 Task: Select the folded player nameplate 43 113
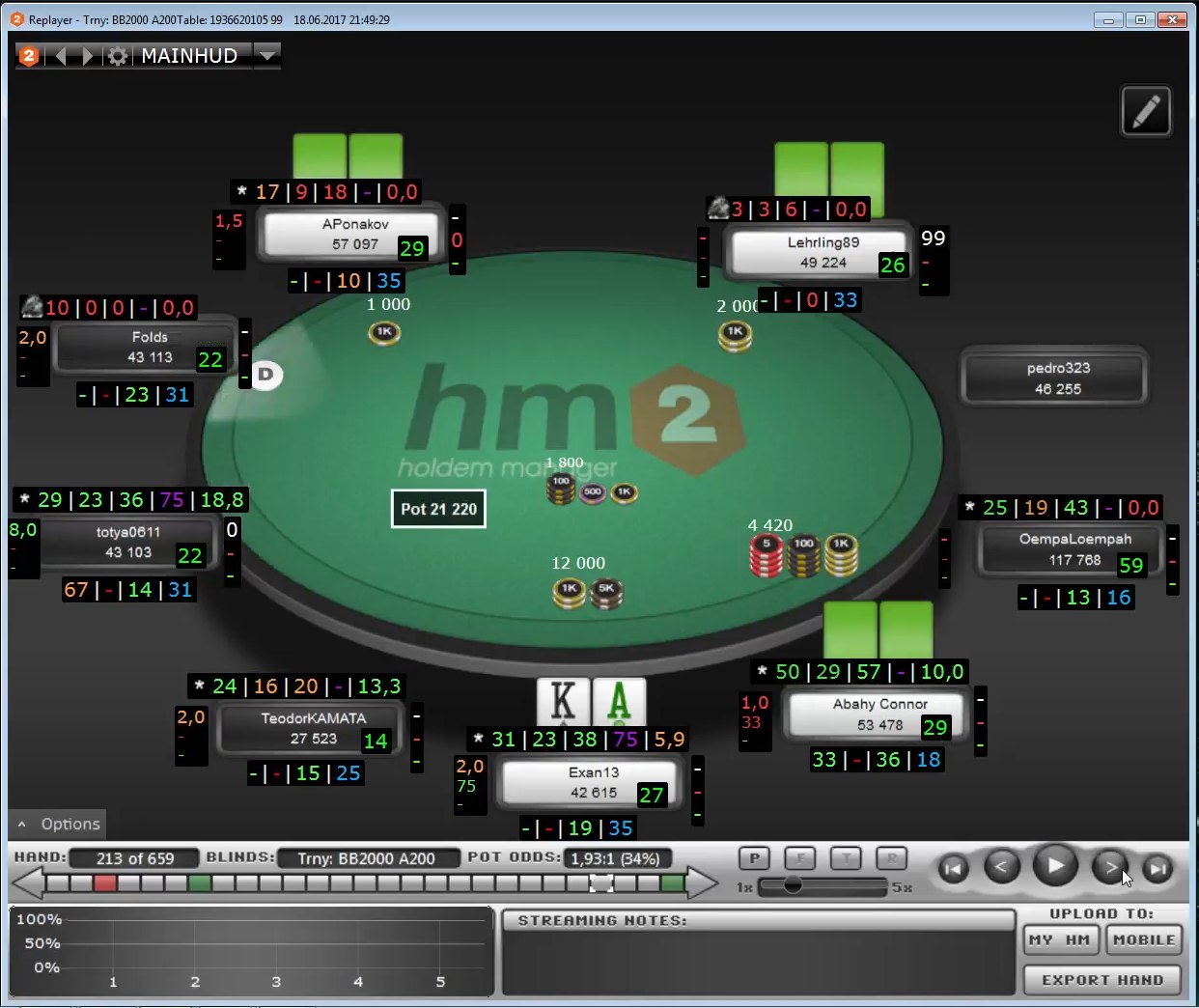tap(146, 347)
